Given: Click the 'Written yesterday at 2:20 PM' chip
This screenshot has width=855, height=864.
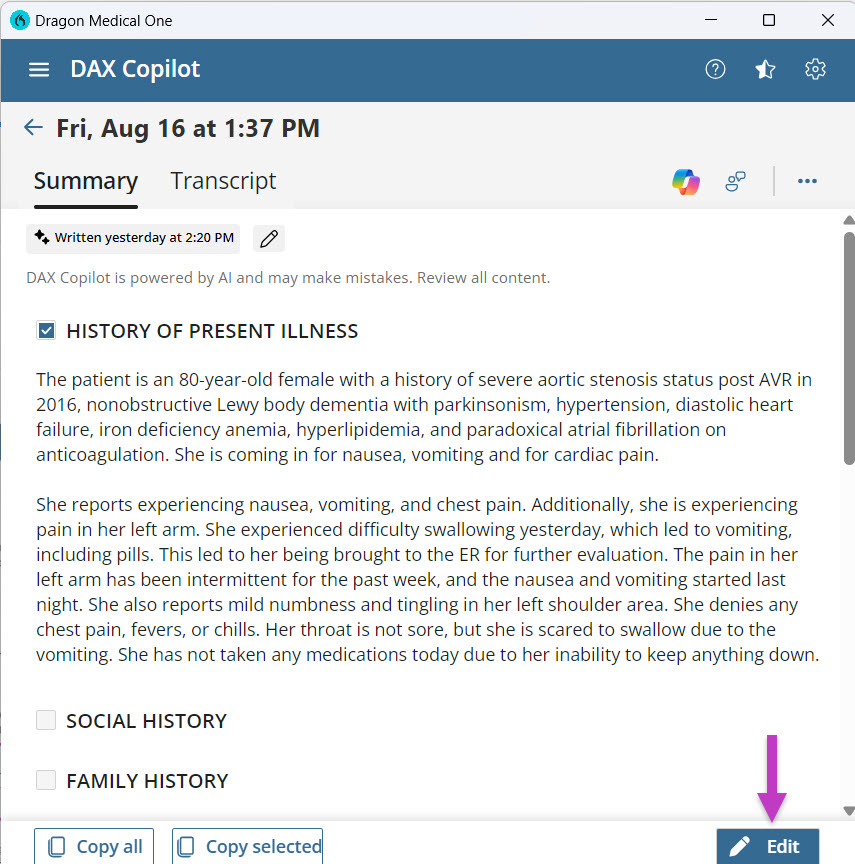Looking at the screenshot, I should (133, 238).
